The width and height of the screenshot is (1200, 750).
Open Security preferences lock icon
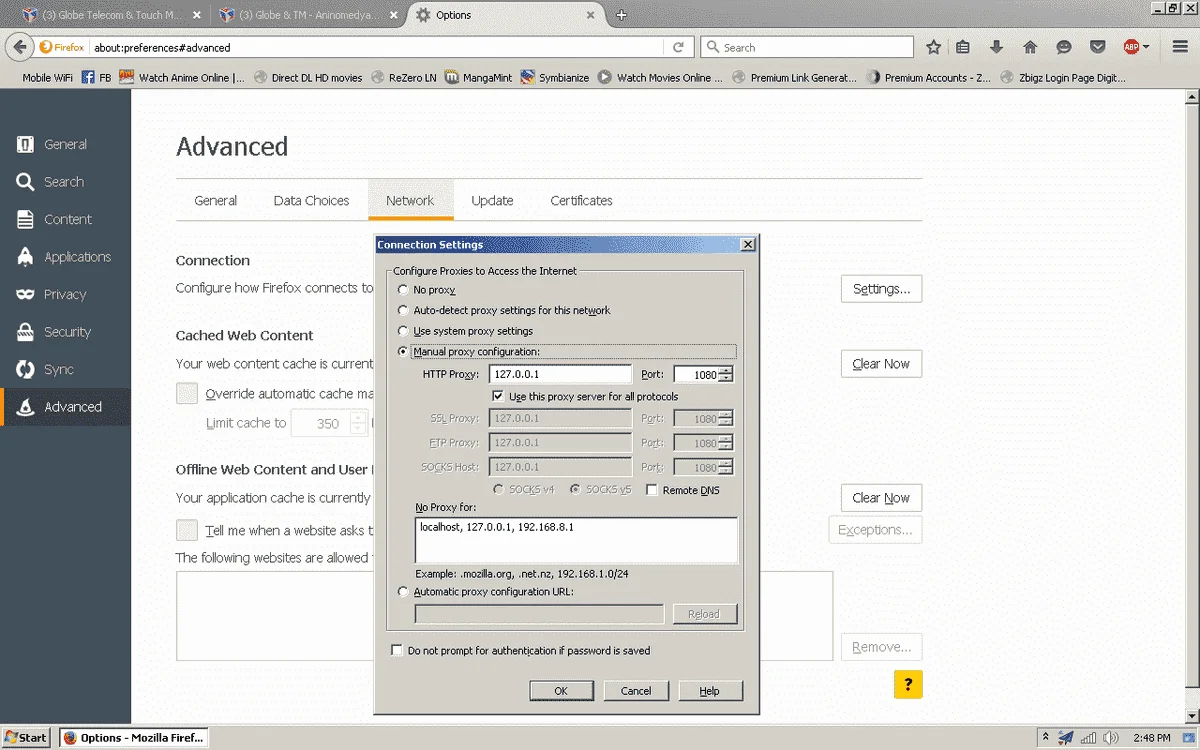pos(25,332)
